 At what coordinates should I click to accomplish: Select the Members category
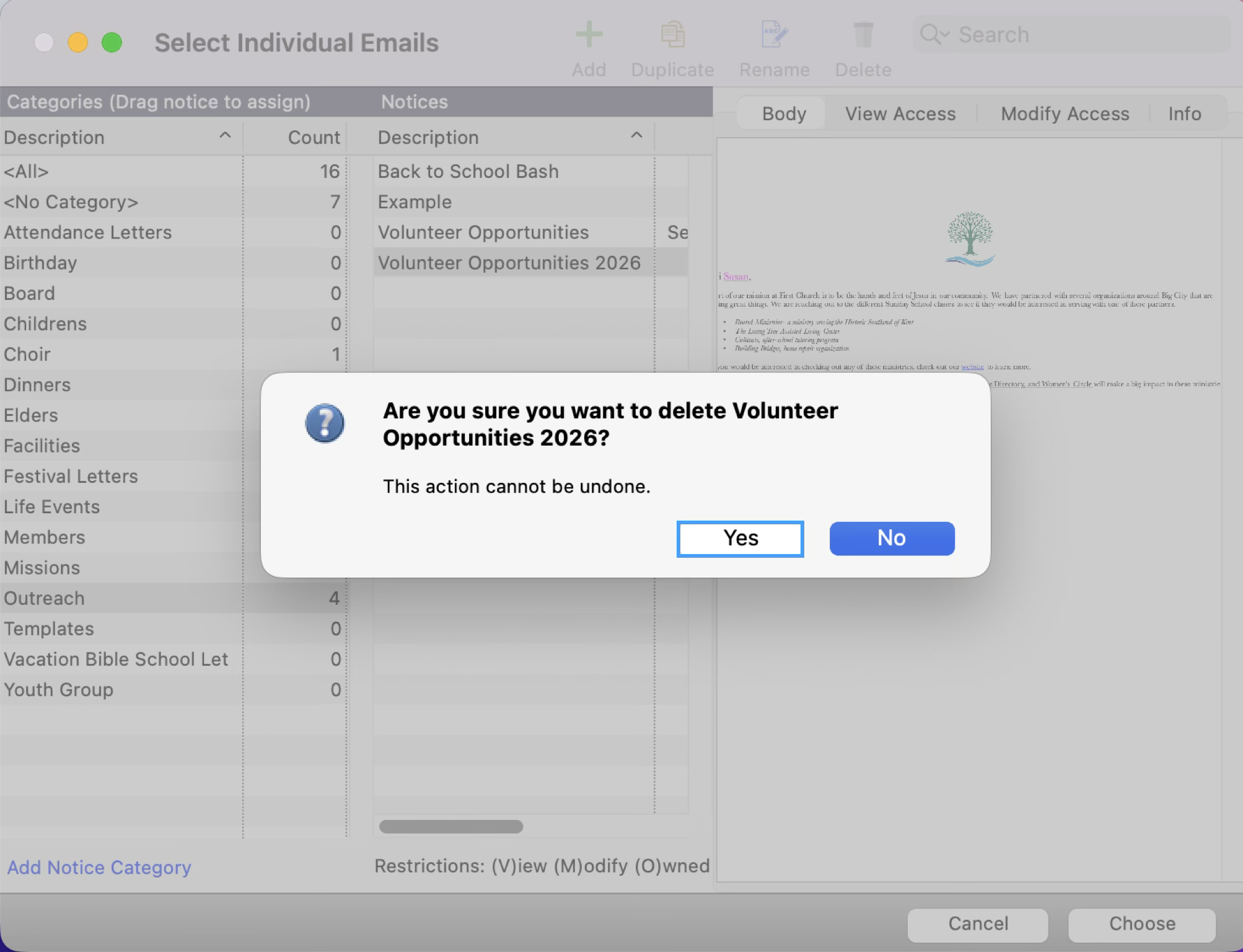[x=130, y=537]
